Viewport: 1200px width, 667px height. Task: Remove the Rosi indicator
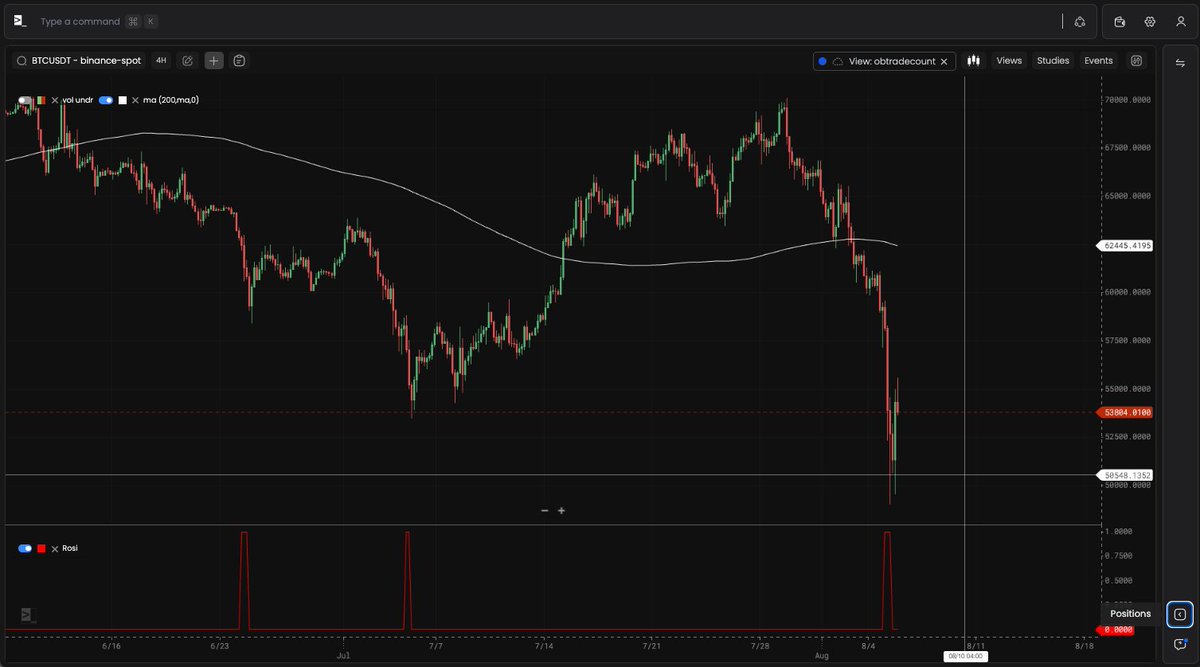pyautogui.click(x=54, y=548)
